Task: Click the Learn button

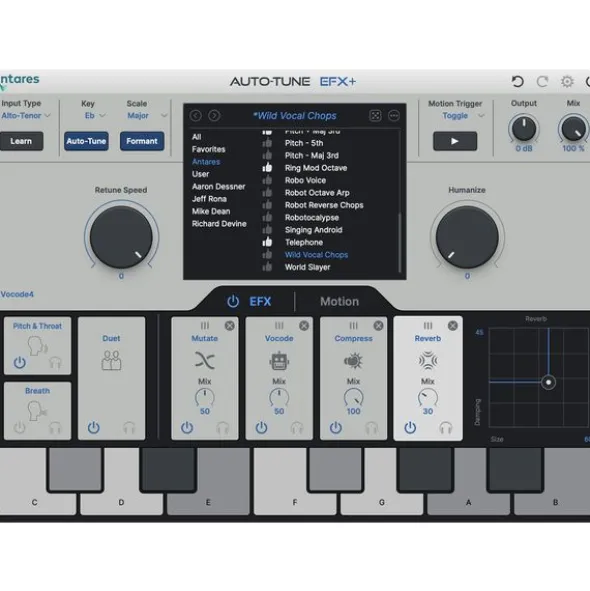Action: 21,141
